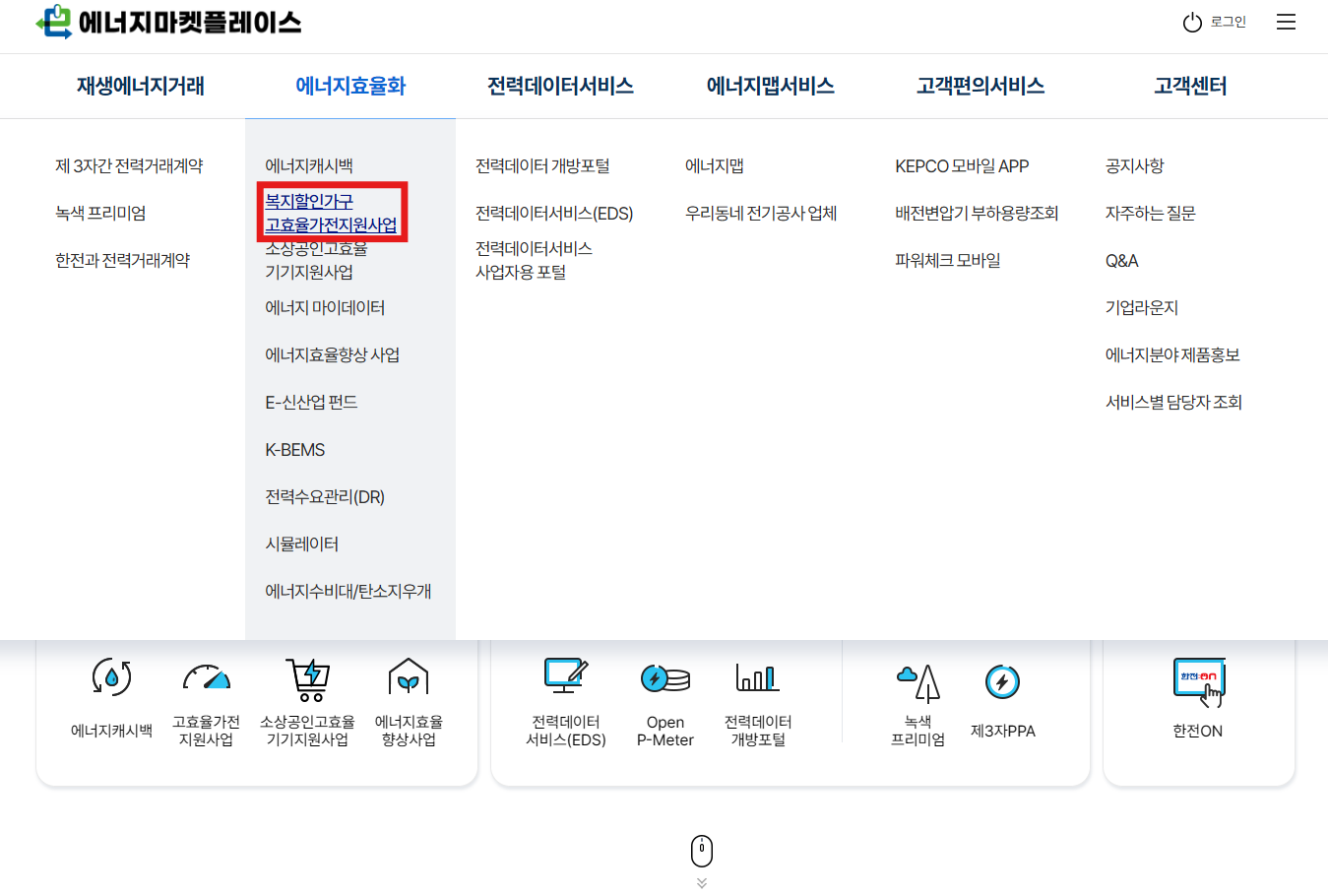Image resolution: width=1328 pixels, height=896 pixels.
Task: Open the 에너지효율화 top menu
Action: point(350,86)
